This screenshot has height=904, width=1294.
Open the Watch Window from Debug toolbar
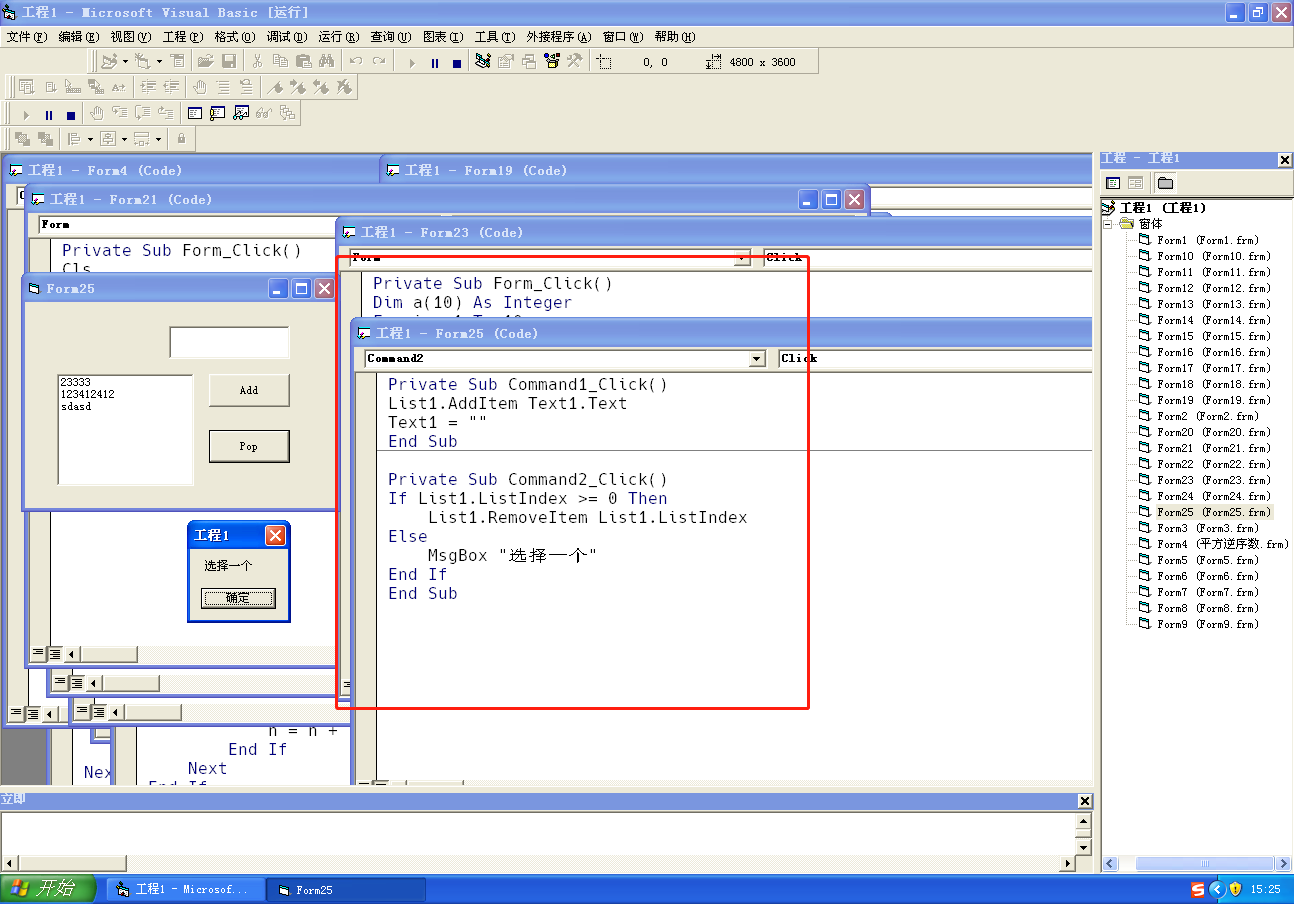point(241,113)
